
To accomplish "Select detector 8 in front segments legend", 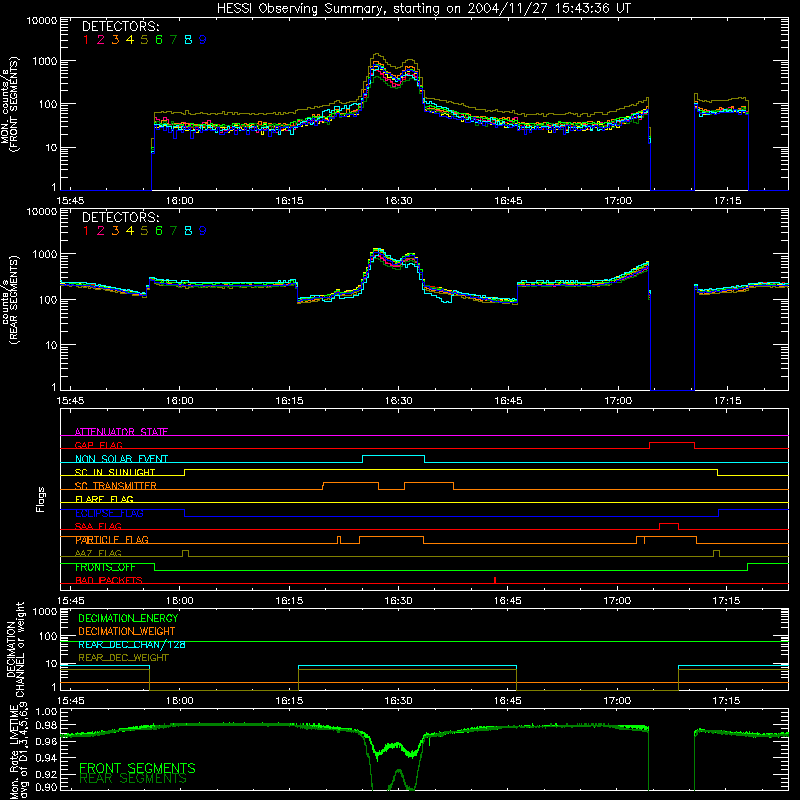I will [x=188, y=40].
